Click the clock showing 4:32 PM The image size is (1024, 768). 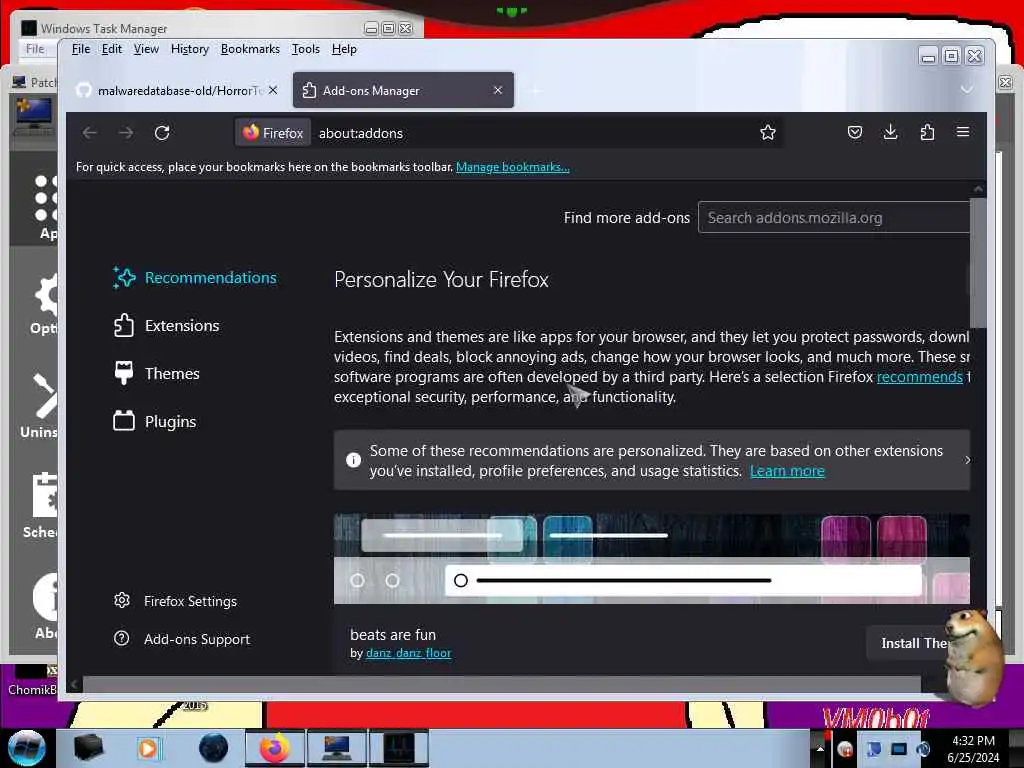click(x=973, y=749)
